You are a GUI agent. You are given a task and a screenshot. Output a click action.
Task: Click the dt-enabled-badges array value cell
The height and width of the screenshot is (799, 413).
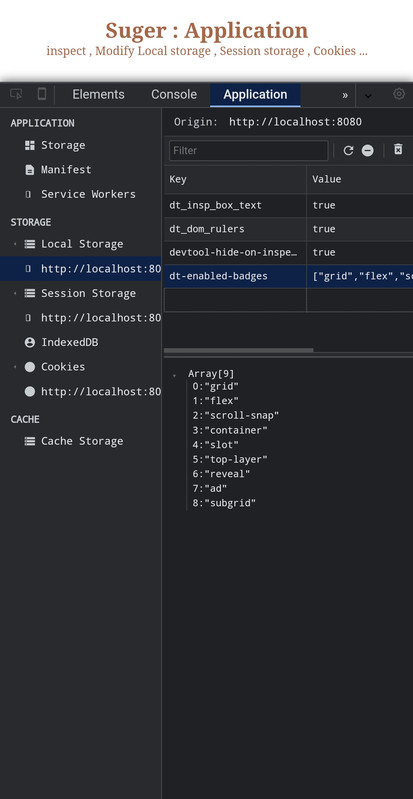360,276
